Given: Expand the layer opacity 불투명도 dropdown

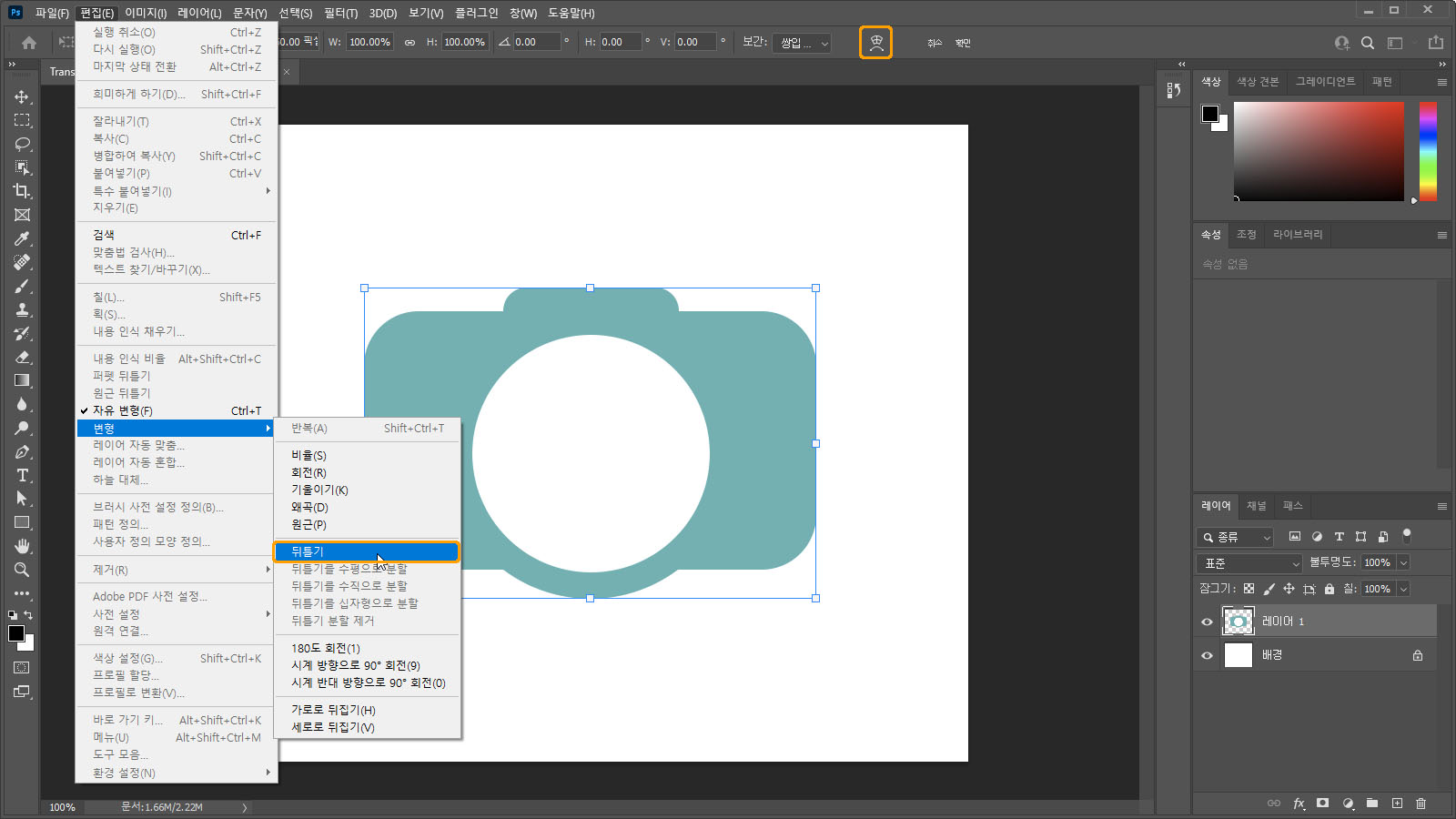Looking at the screenshot, I should tap(1403, 563).
